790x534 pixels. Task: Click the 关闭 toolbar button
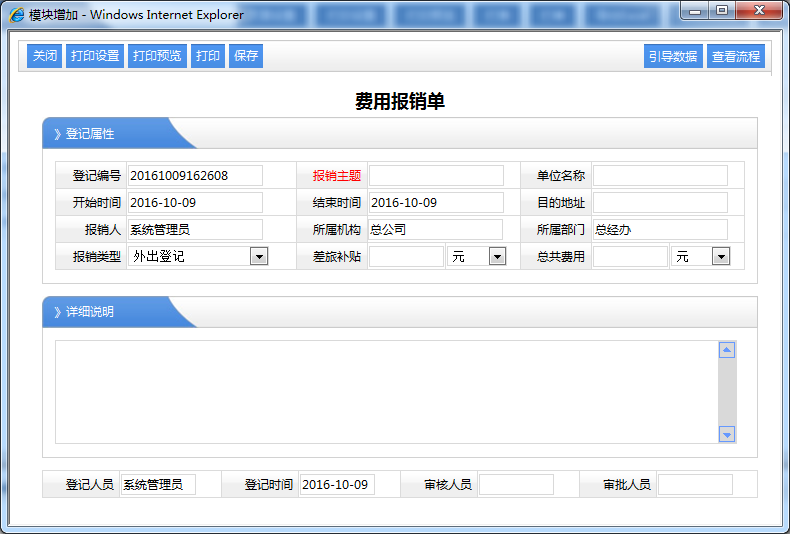45,56
